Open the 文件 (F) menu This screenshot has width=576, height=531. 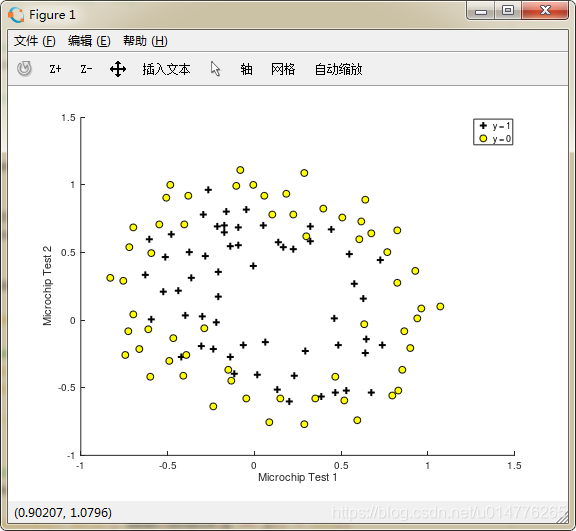[35, 41]
